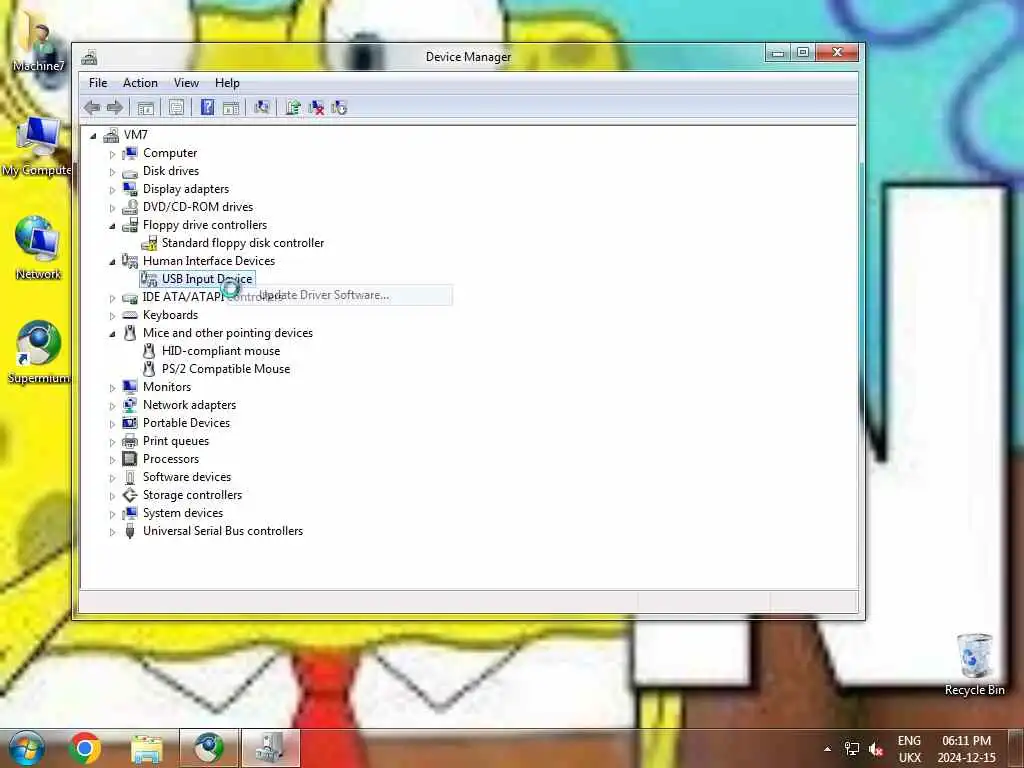Expand the Monitors category
The image size is (1024, 768).
coord(112,388)
